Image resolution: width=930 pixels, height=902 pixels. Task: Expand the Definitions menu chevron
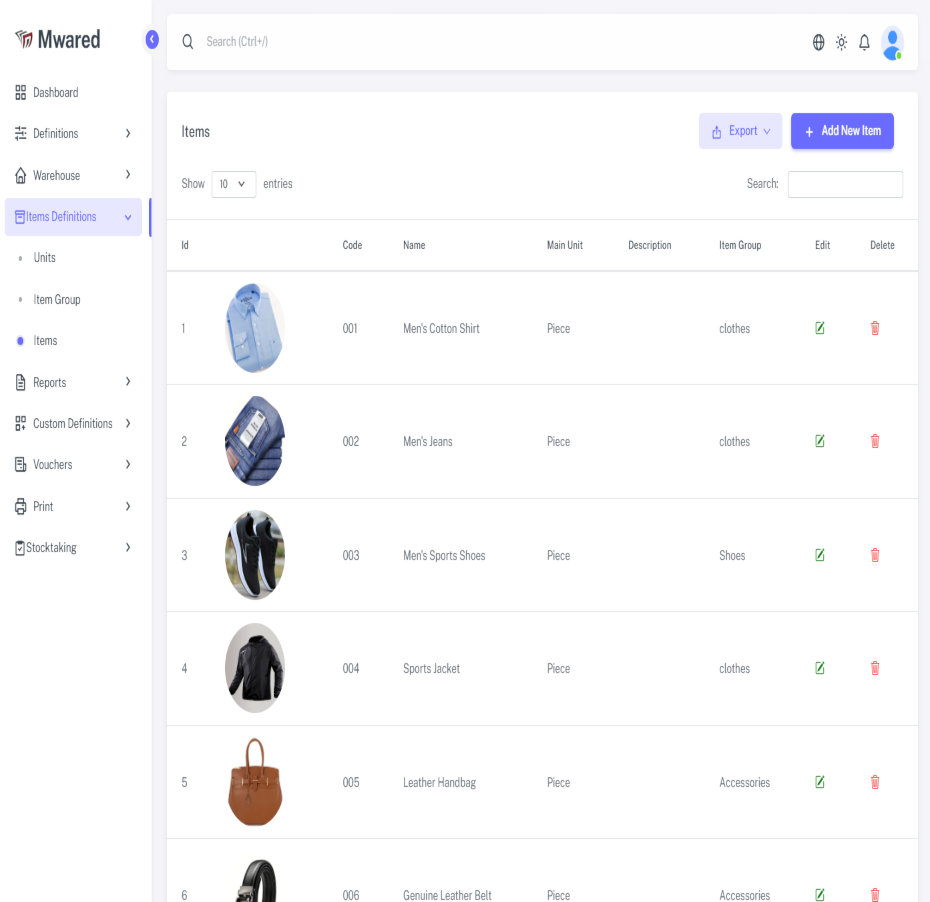point(128,133)
